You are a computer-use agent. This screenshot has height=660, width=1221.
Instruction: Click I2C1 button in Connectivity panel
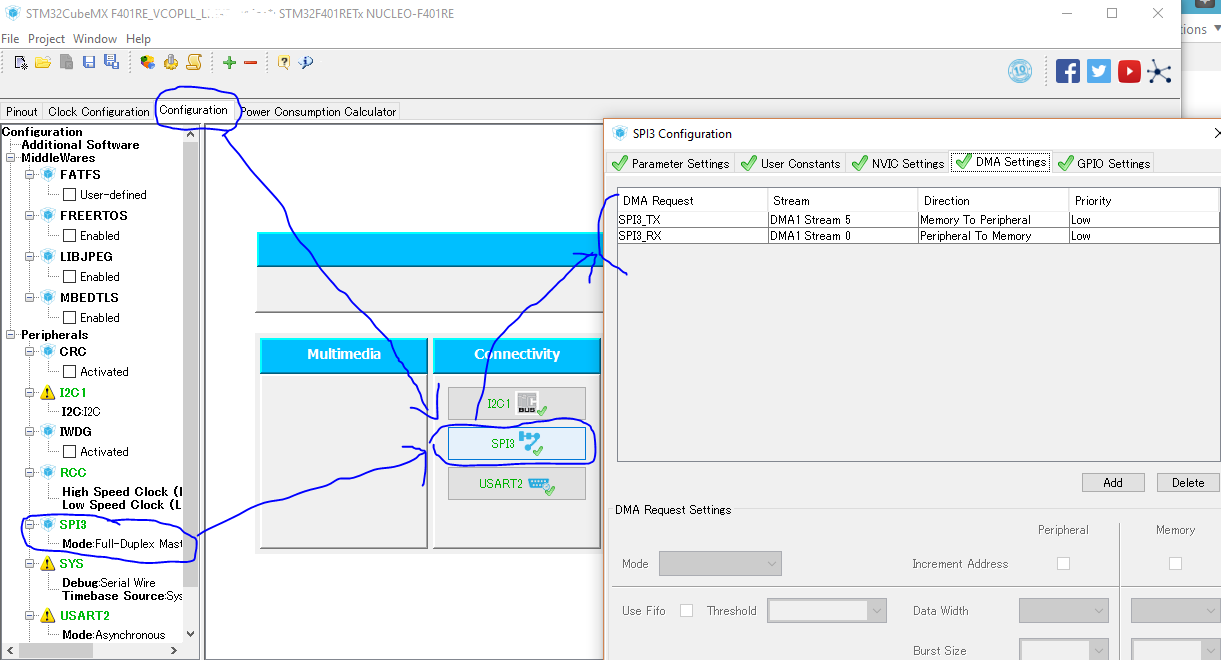[517, 404]
